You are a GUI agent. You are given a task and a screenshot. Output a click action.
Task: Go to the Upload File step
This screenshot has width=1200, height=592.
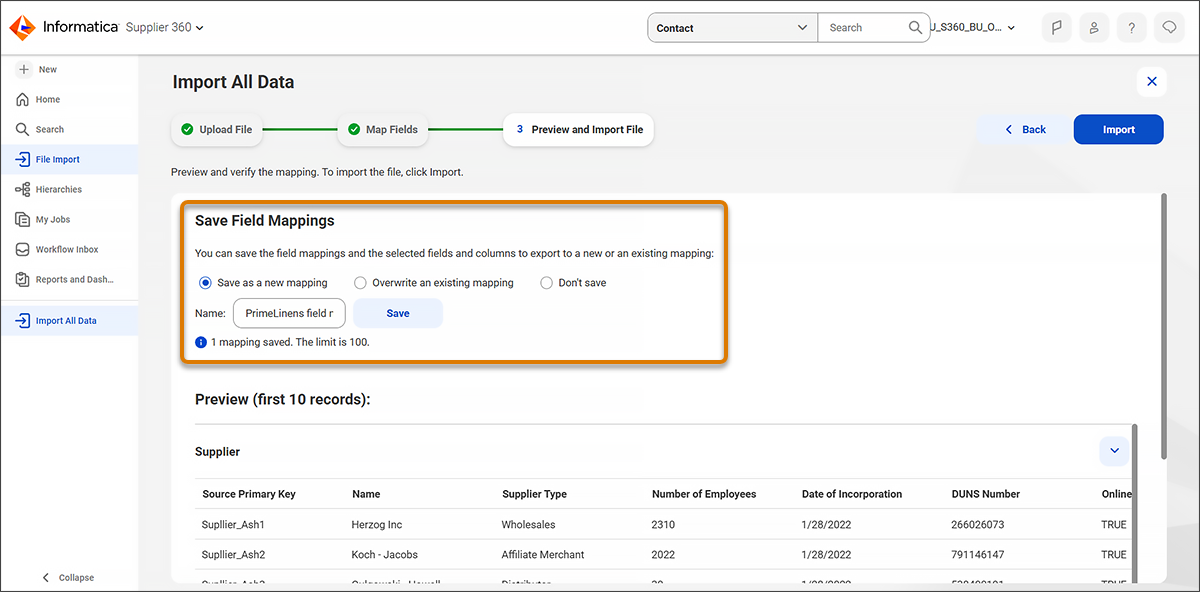tap(217, 129)
